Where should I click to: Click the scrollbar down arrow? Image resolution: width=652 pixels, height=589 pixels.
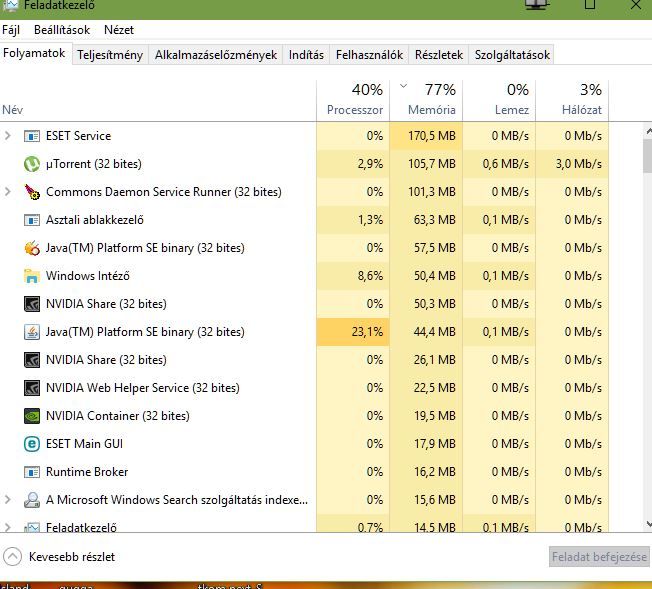click(x=648, y=524)
